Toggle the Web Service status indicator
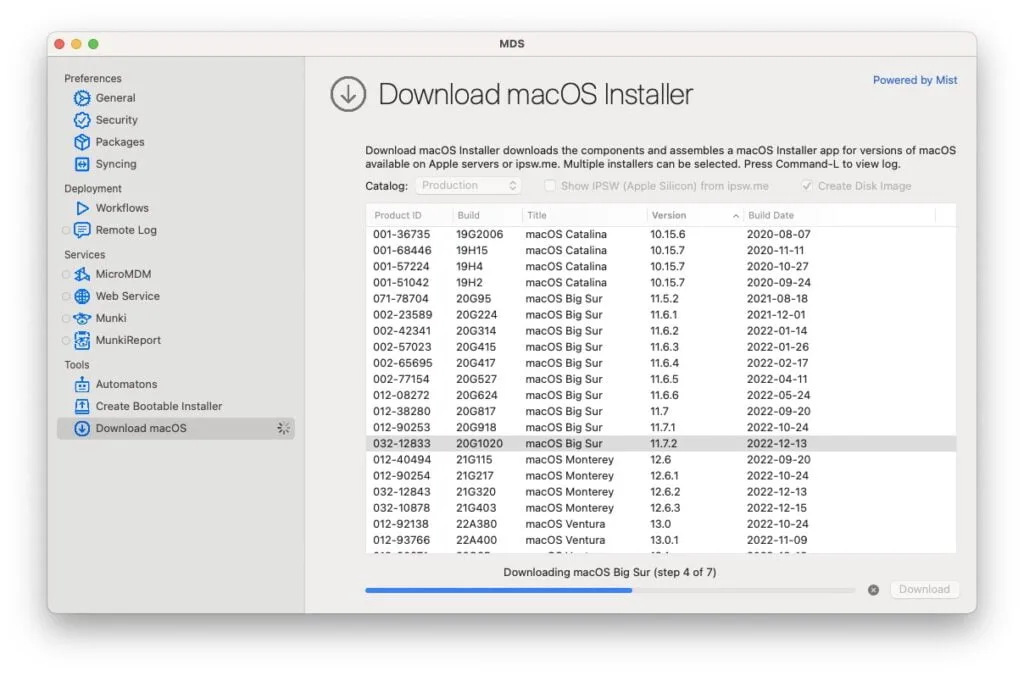Screen dimensions: 1024x676 tap(65, 297)
